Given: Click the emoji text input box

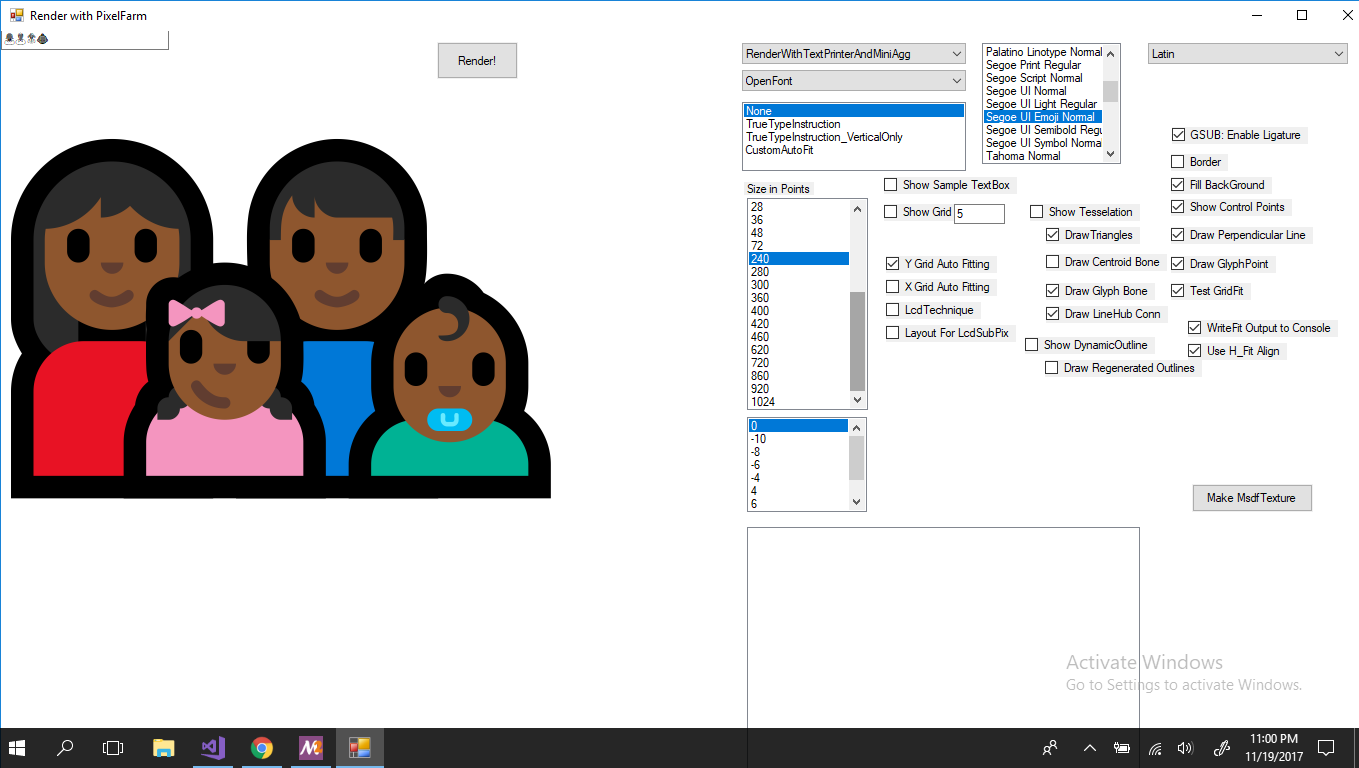Looking at the screenshot, I should pos(85,39).
